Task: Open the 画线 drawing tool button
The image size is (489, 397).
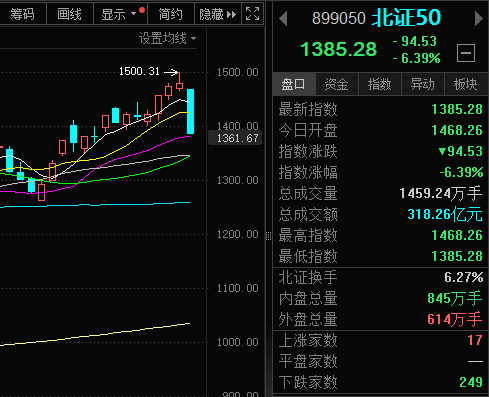Action: click(x=69, y=14)
